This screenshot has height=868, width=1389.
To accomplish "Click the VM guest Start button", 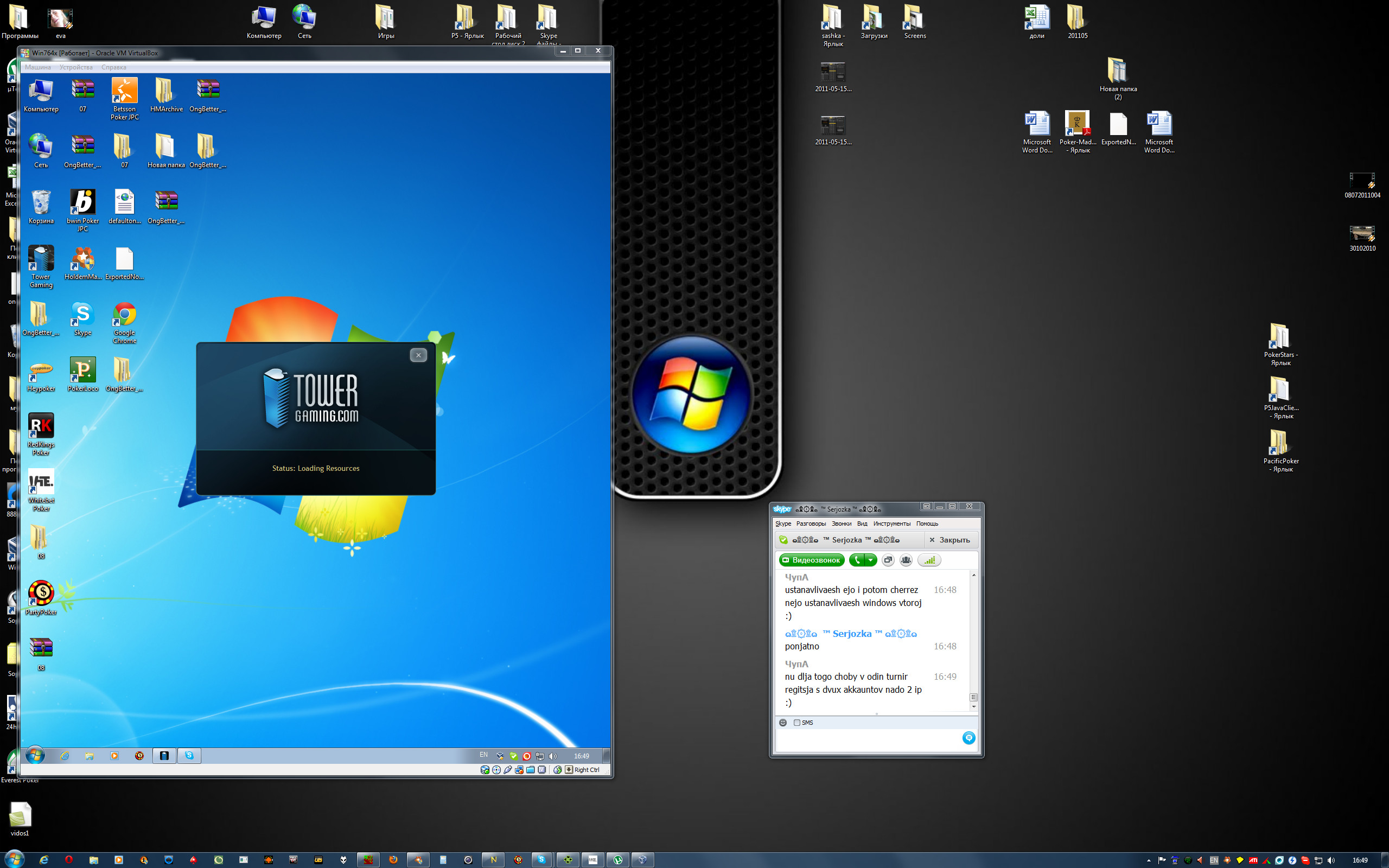I will coord(35,755).
